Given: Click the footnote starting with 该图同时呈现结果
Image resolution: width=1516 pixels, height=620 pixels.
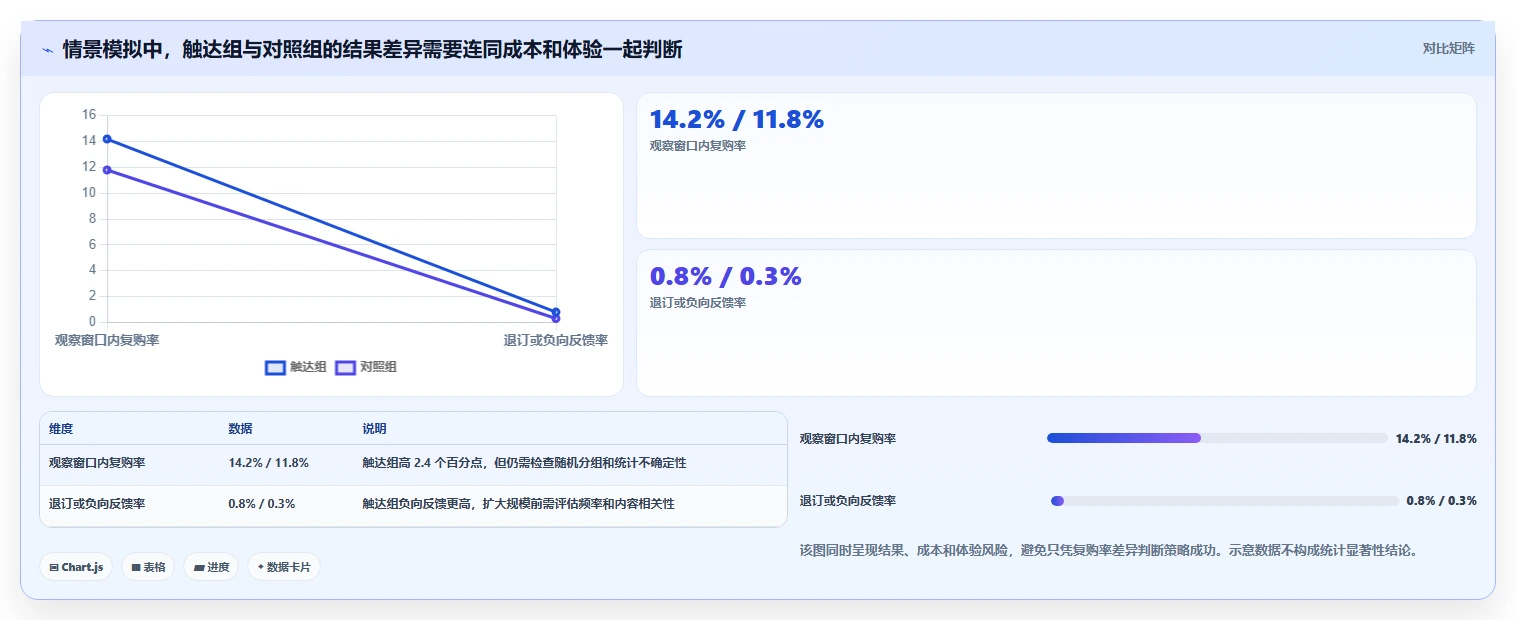Looking at the screenshot, I should tap(1108, 550).
